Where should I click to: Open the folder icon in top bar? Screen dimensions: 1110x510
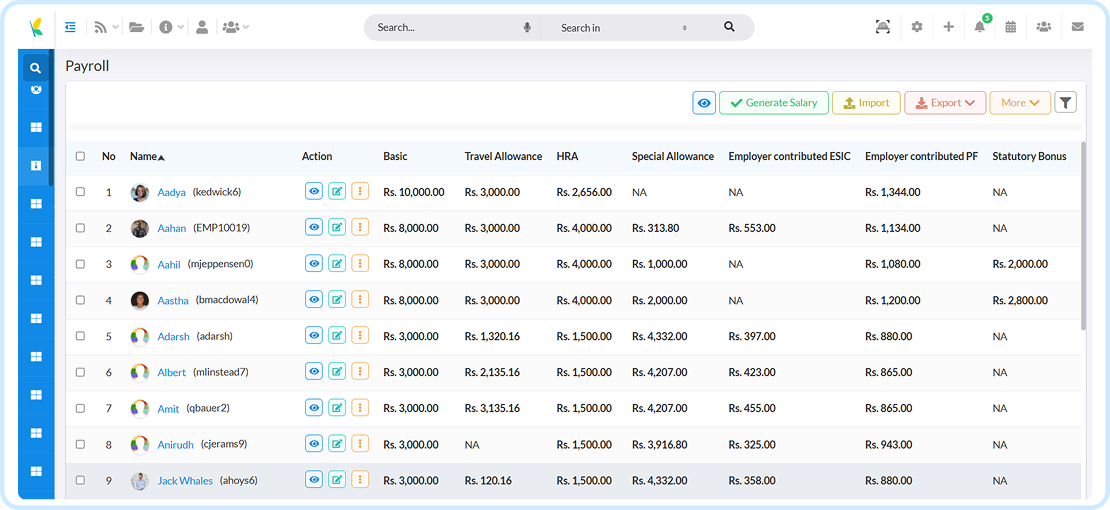click(x=137, y=27)
